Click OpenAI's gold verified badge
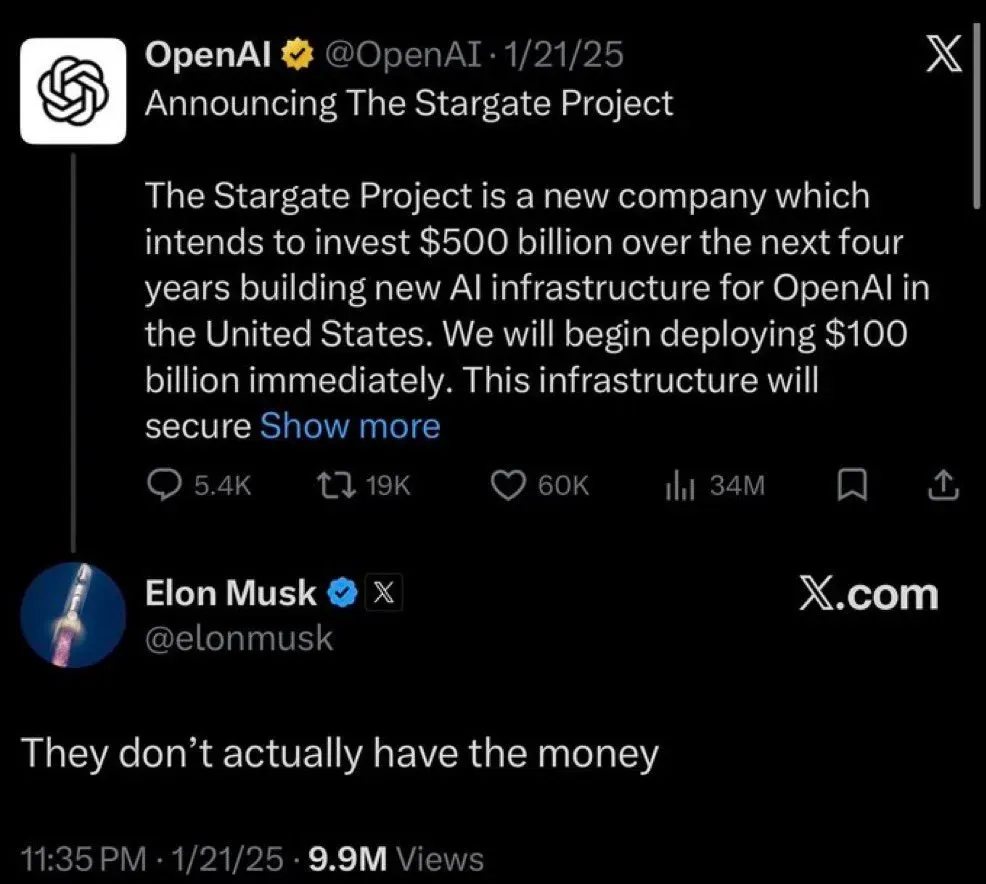986x884 pixels. tap(295, 55)
